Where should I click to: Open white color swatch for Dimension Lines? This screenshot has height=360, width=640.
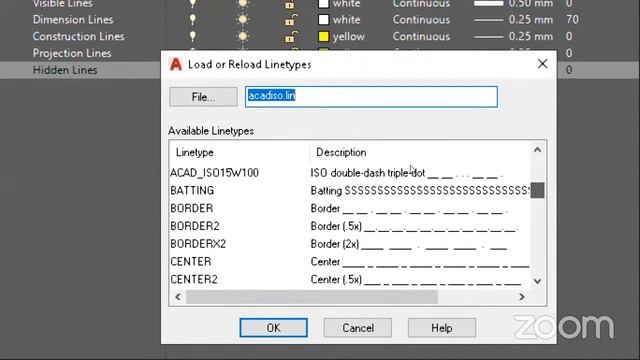click(323, 20)
